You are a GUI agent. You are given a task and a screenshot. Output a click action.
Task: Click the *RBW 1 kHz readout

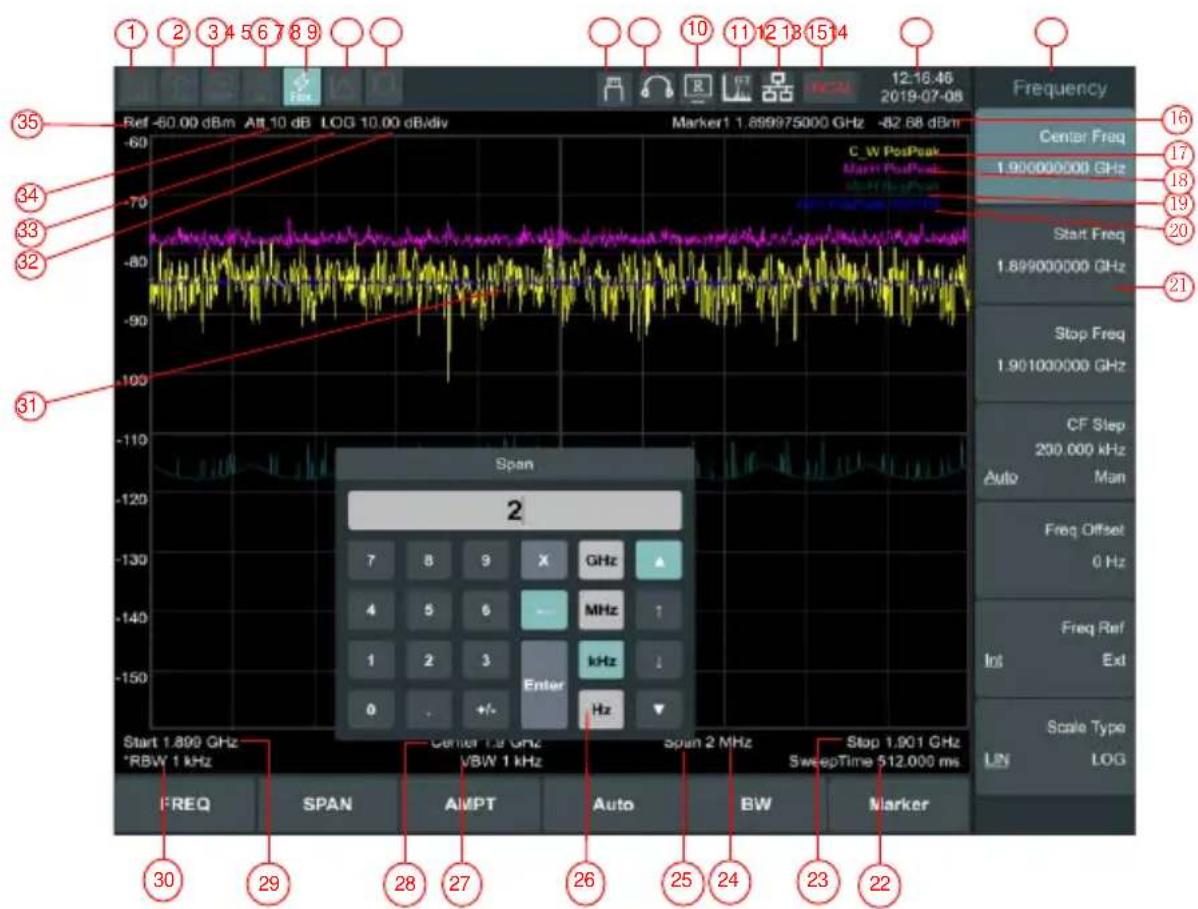[x=167, y=762]
